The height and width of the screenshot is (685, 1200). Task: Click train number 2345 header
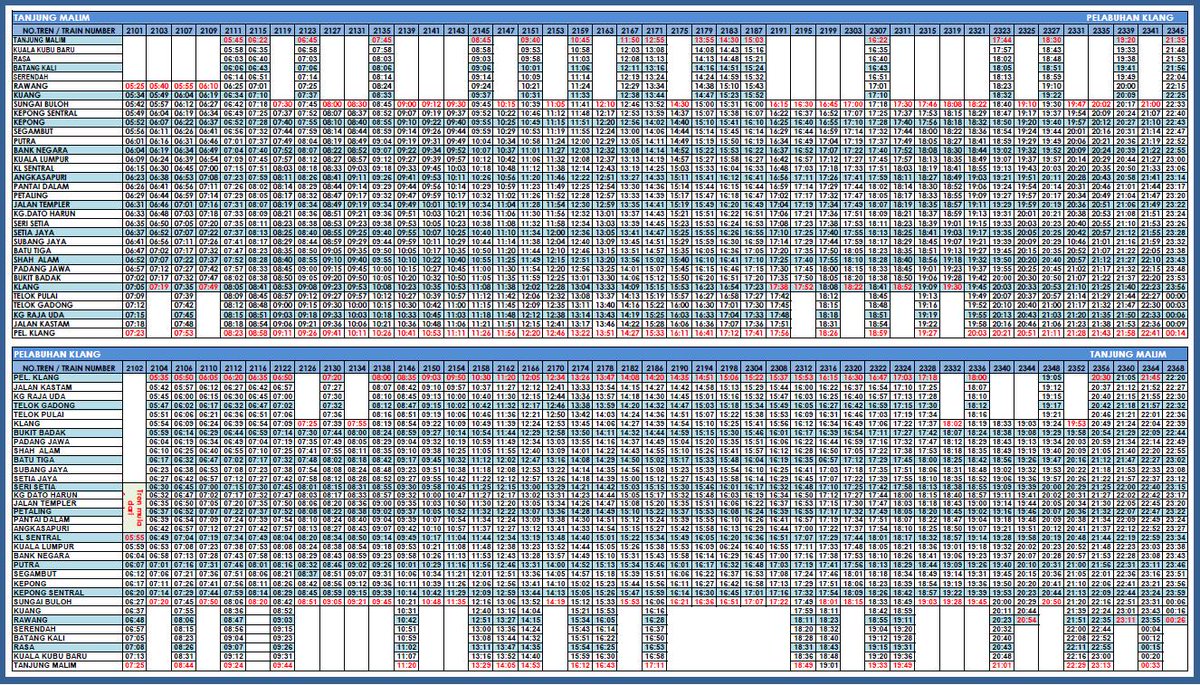1176,30
